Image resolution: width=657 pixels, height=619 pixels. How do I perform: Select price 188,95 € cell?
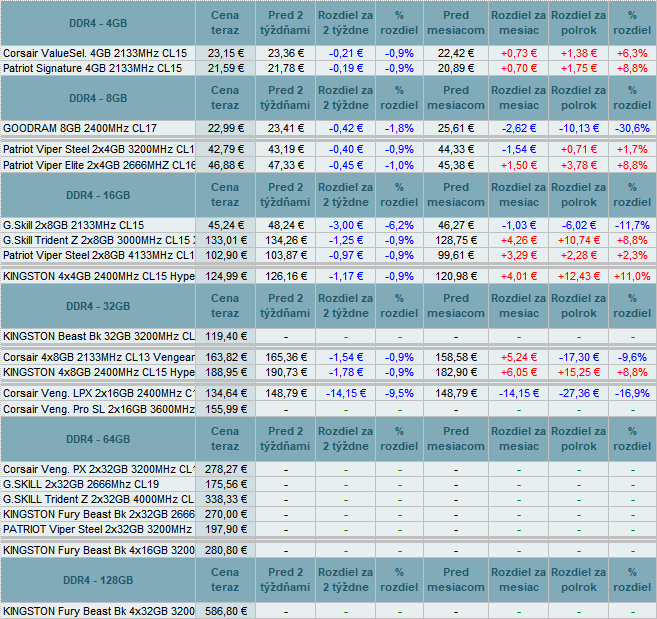pyautogui.click(x=225, y=372)
